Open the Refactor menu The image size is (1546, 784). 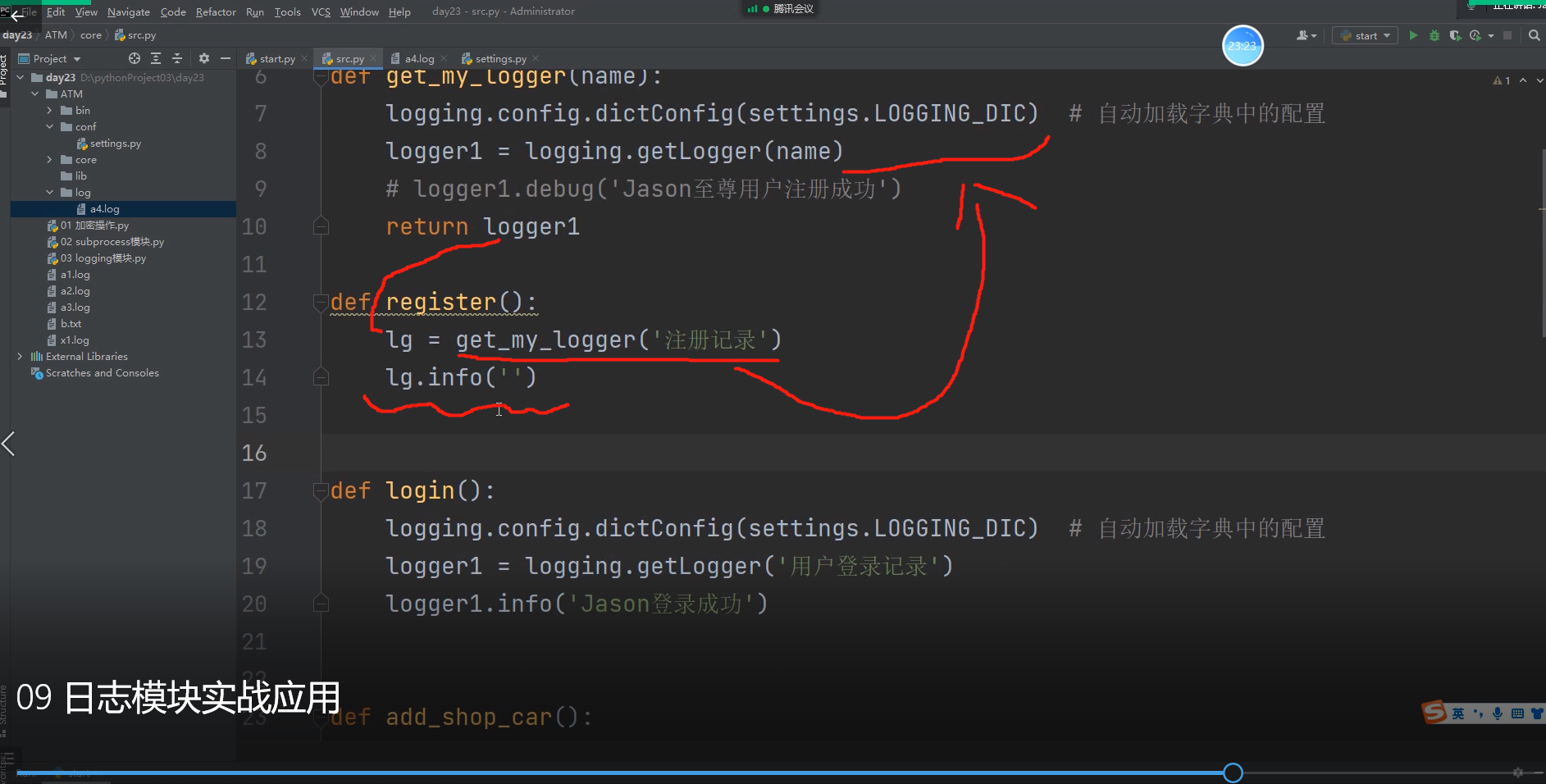[216, 11]
